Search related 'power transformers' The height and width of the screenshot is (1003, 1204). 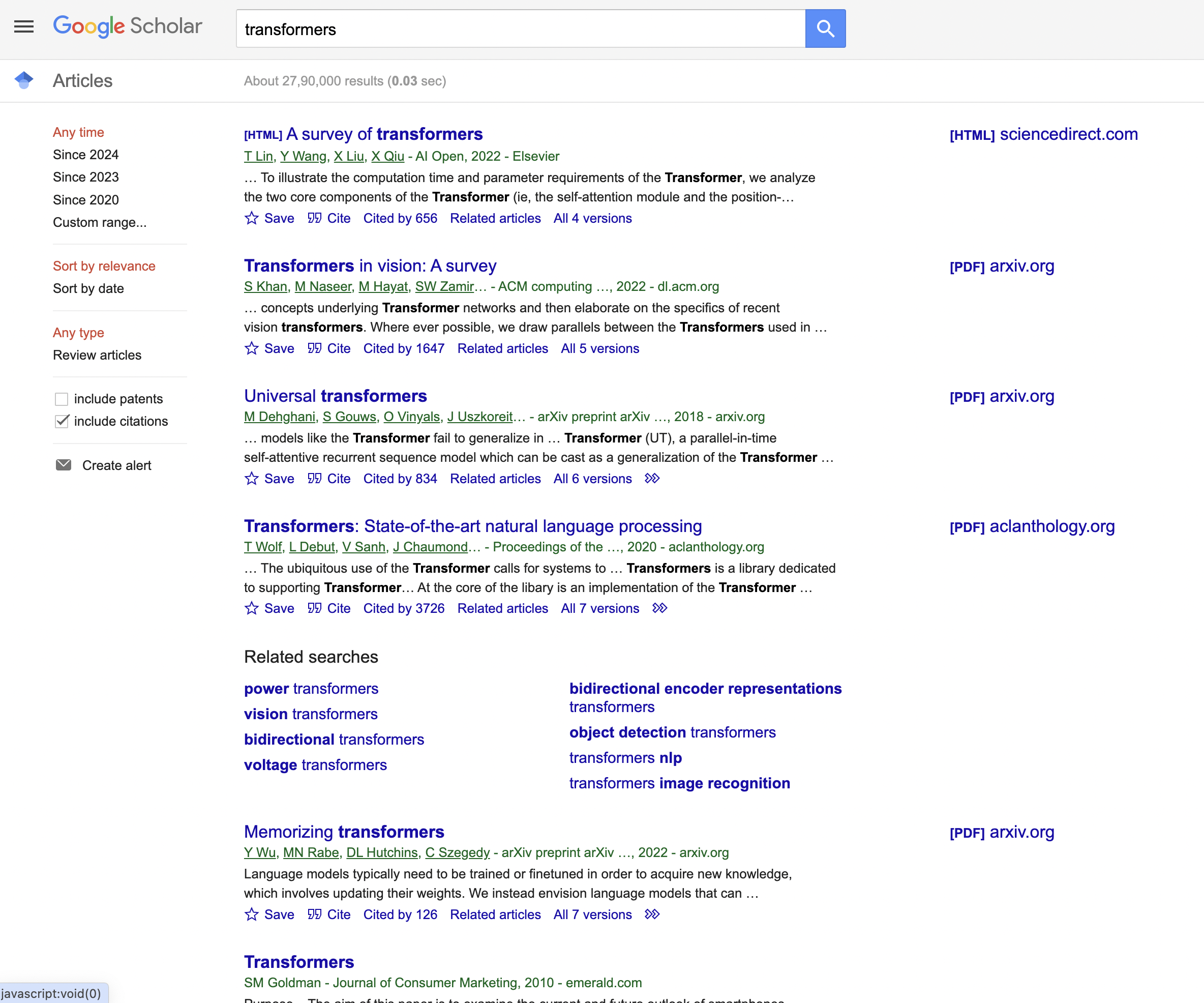(311, 689)
